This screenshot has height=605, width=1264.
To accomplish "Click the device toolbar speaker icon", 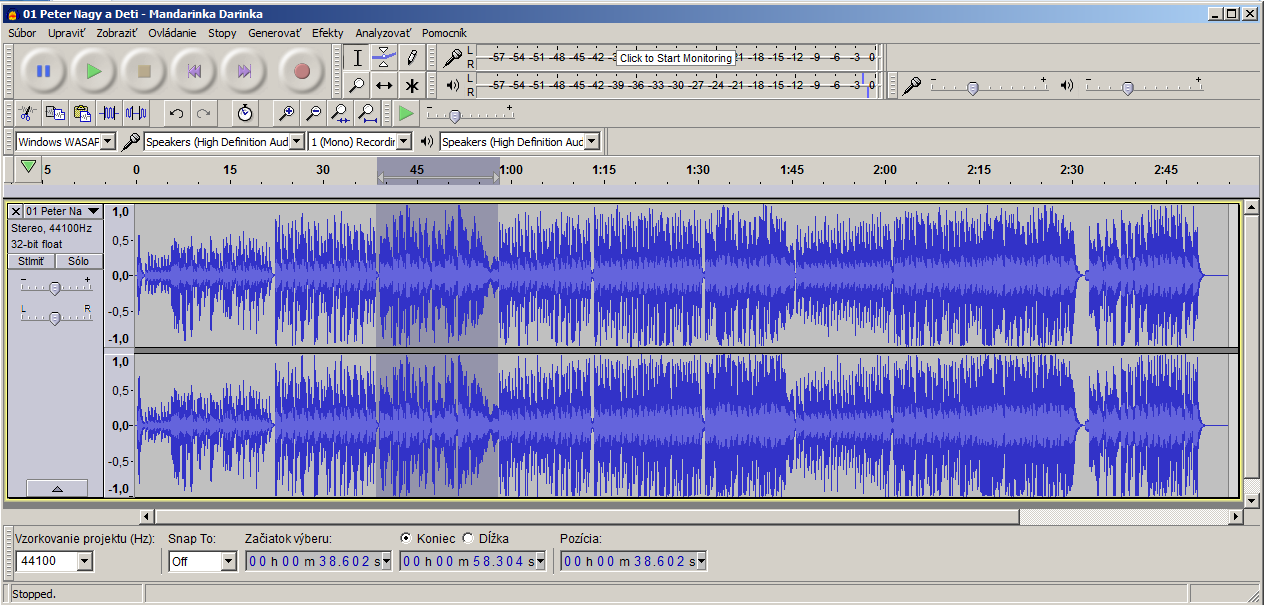I will tap(428, 142).
